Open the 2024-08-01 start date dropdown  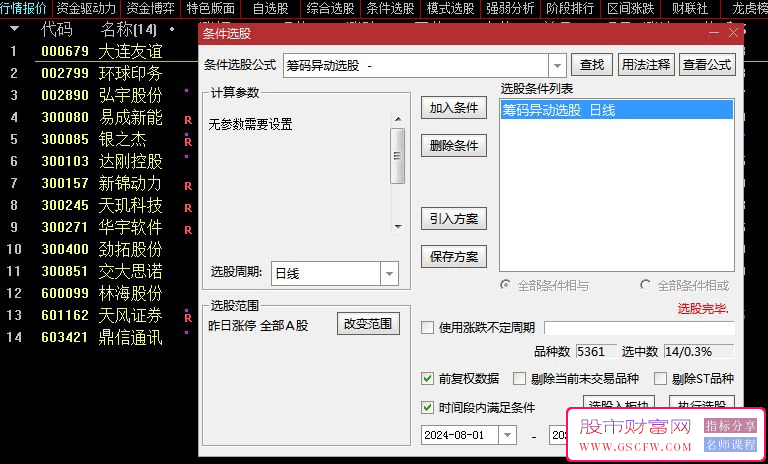507,435
